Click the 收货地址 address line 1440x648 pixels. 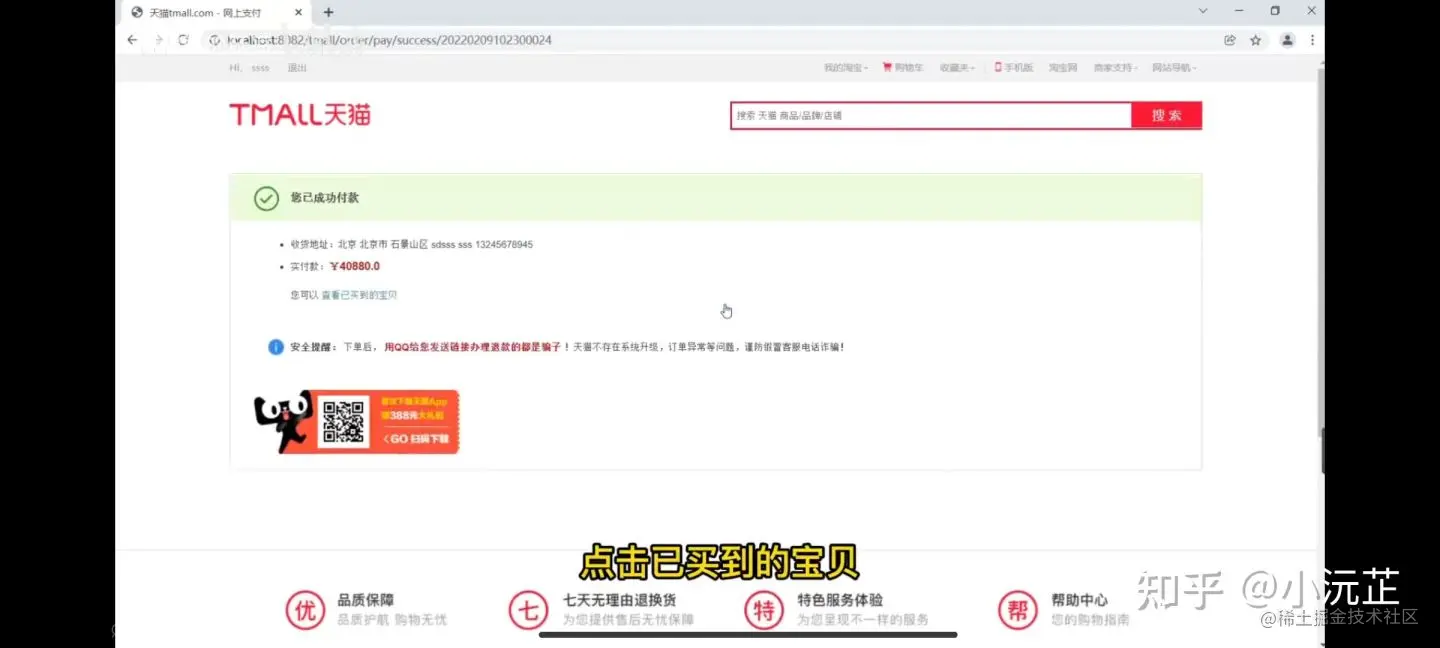411,244
